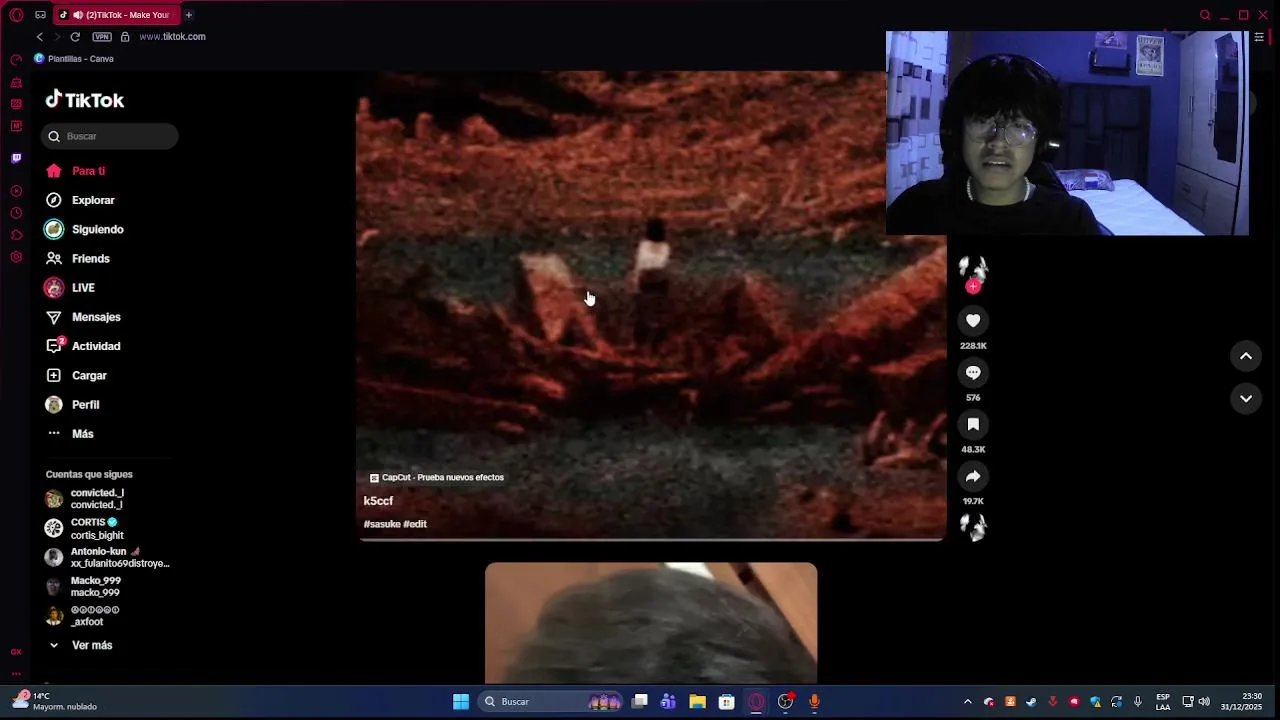Screen dimensions: 1280x720
Task: Focus the TikTok Buscar search box
Action: (110, 136)
